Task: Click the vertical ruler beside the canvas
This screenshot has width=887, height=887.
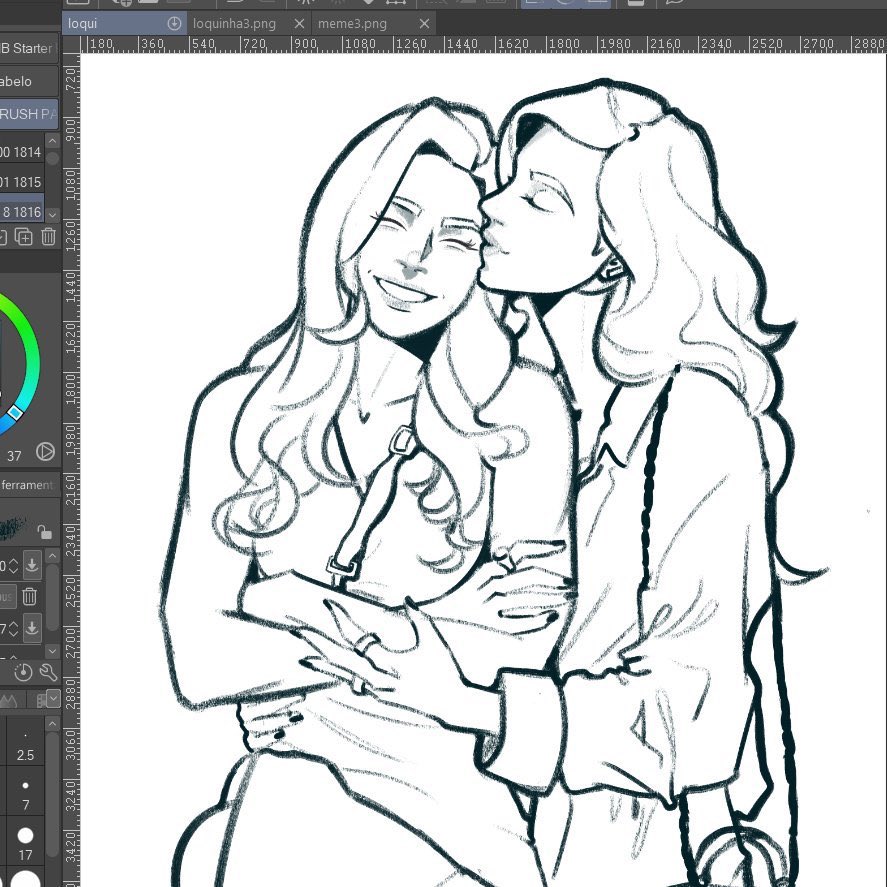Action: pos(71,470)
